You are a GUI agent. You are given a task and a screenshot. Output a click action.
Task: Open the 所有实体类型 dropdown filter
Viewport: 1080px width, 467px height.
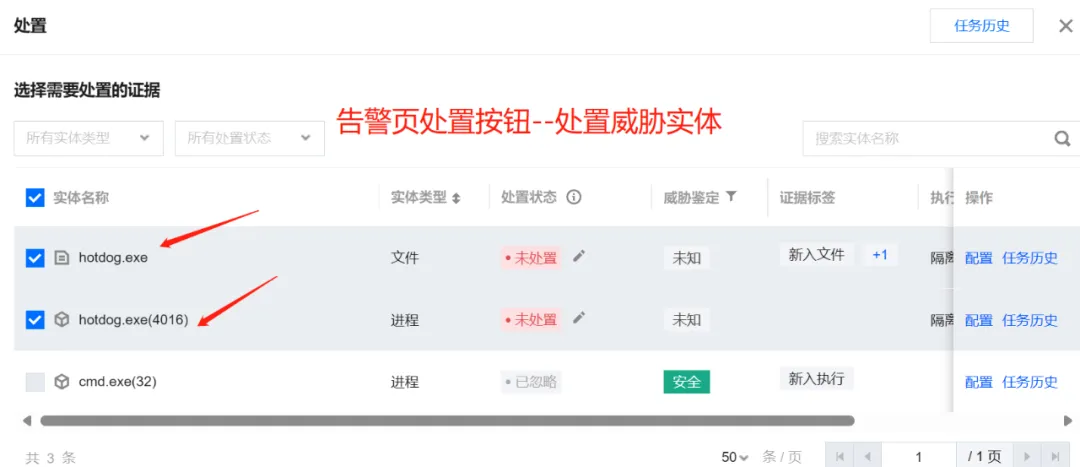[88, 138]
